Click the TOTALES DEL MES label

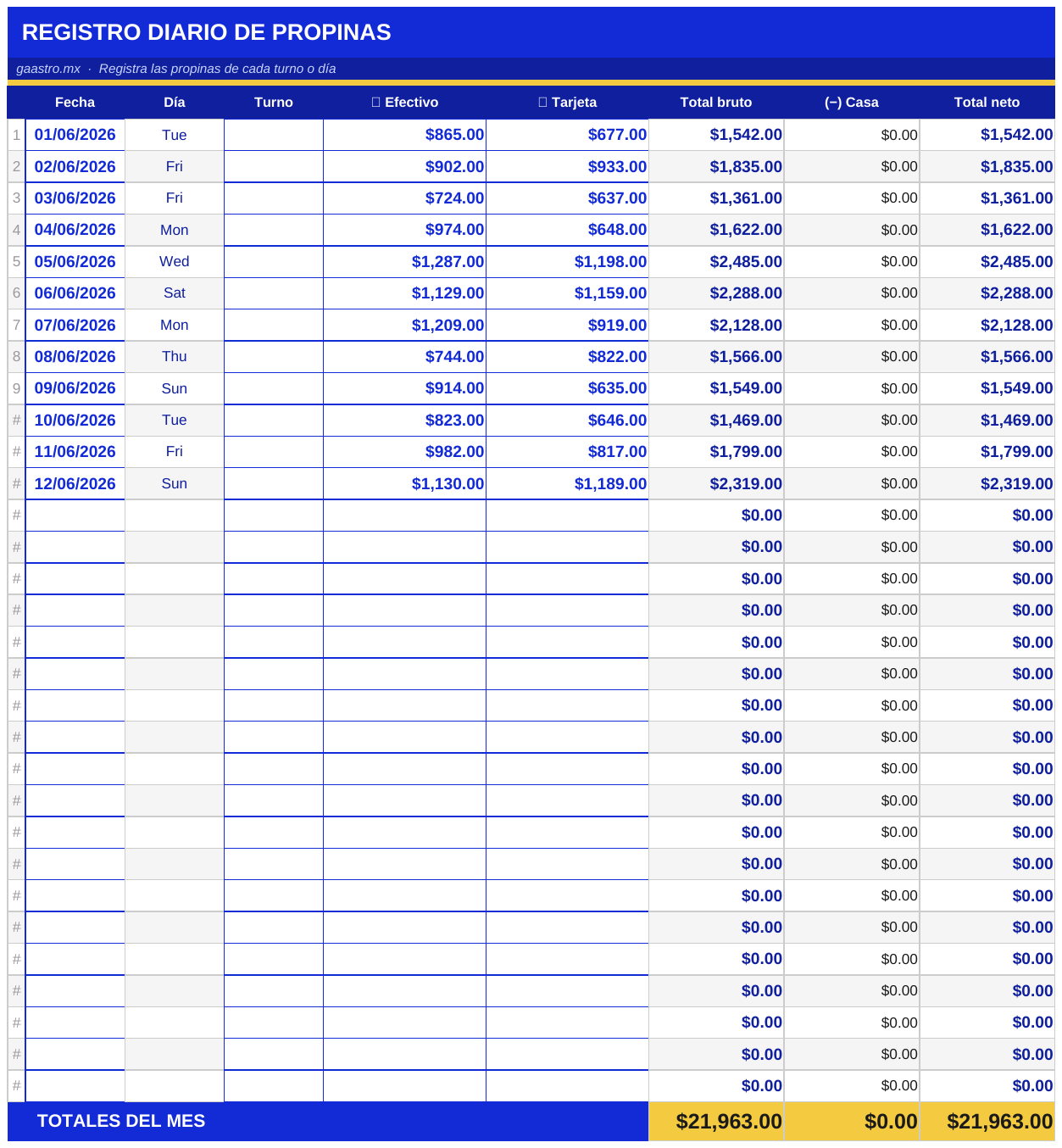(x=121, y=1121)
